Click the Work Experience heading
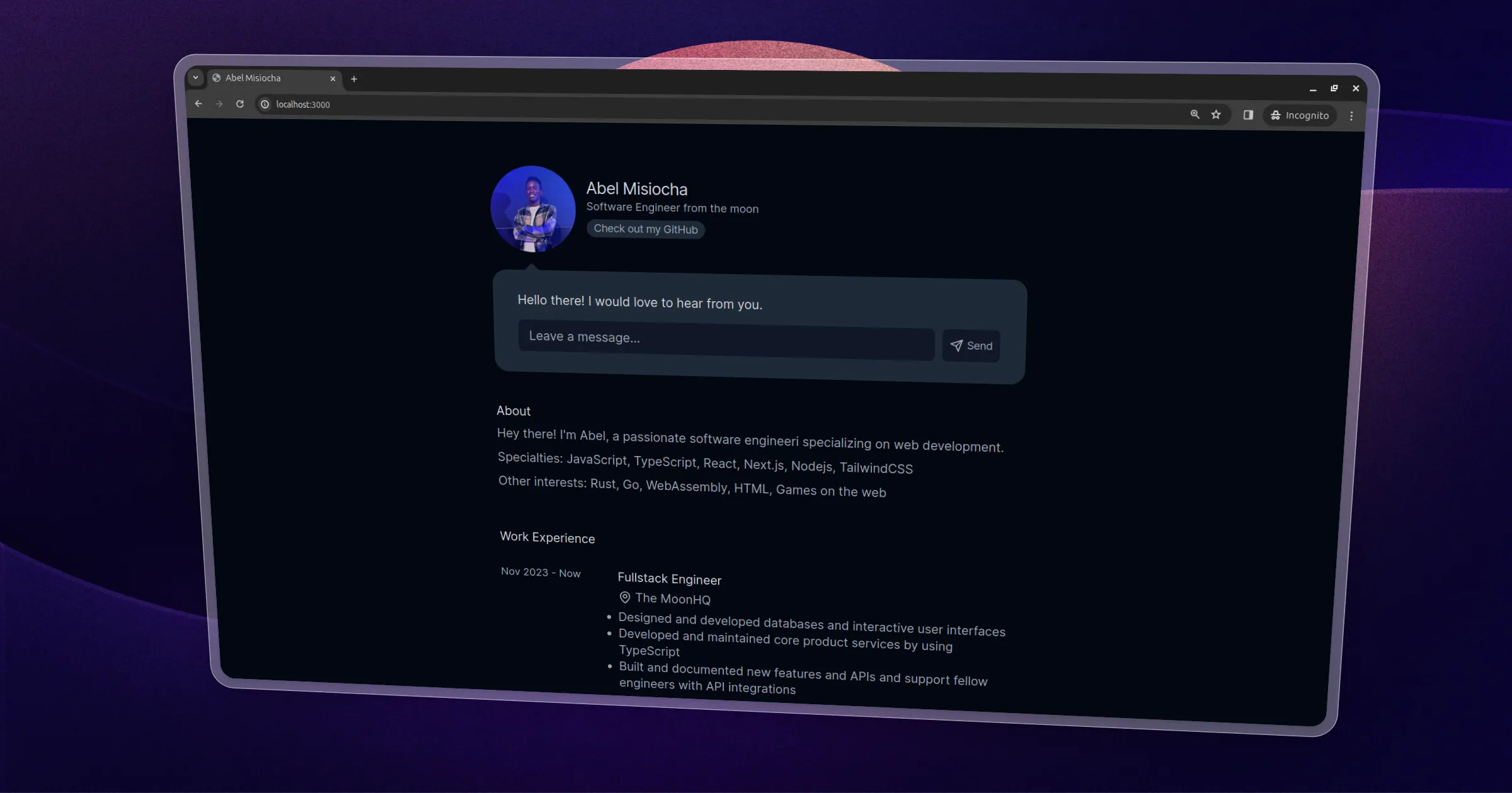The width and height of the screenshot is (1512, 793). [547, 537]
